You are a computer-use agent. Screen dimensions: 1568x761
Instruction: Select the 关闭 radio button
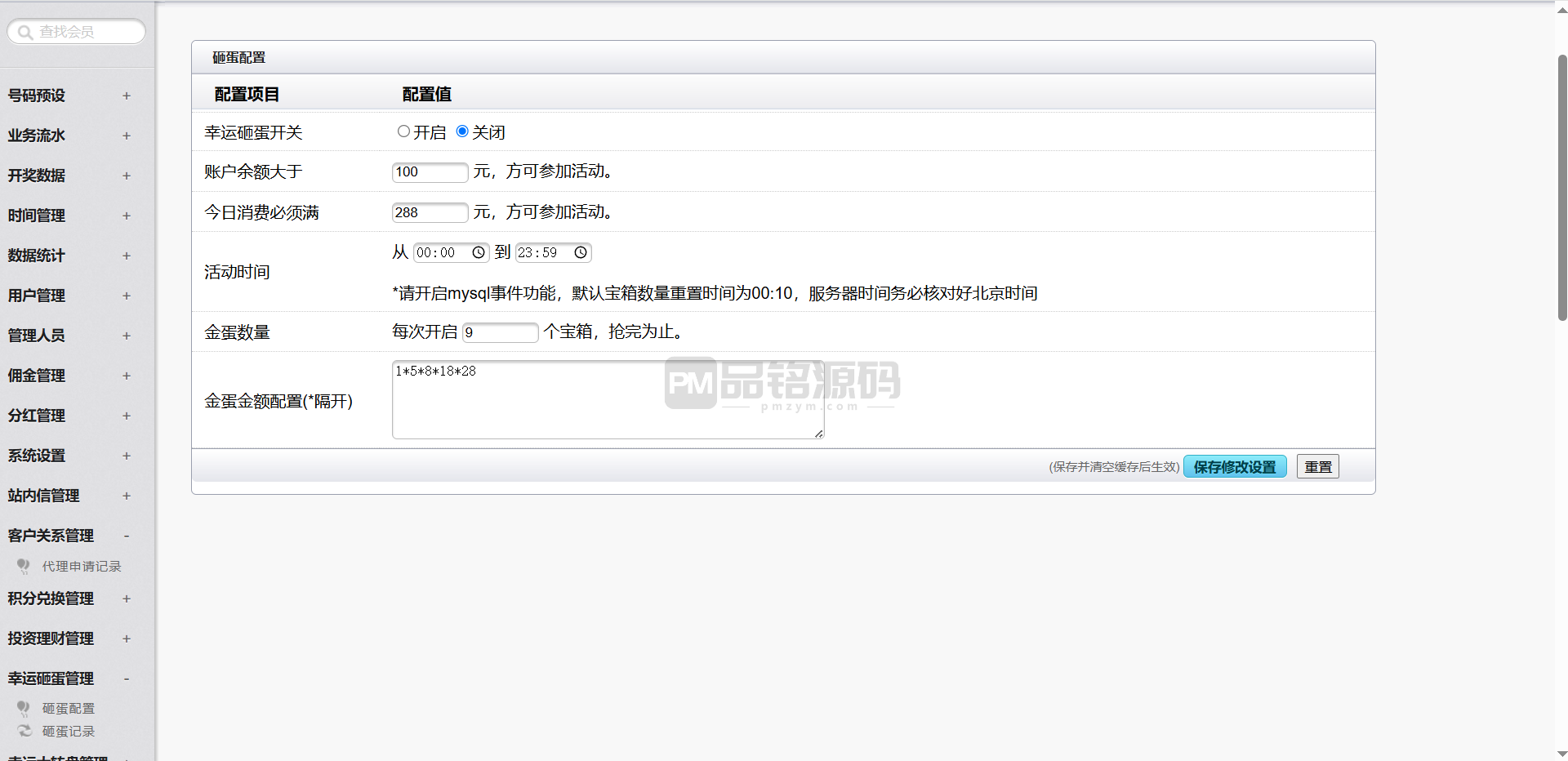tap(462, 131)
